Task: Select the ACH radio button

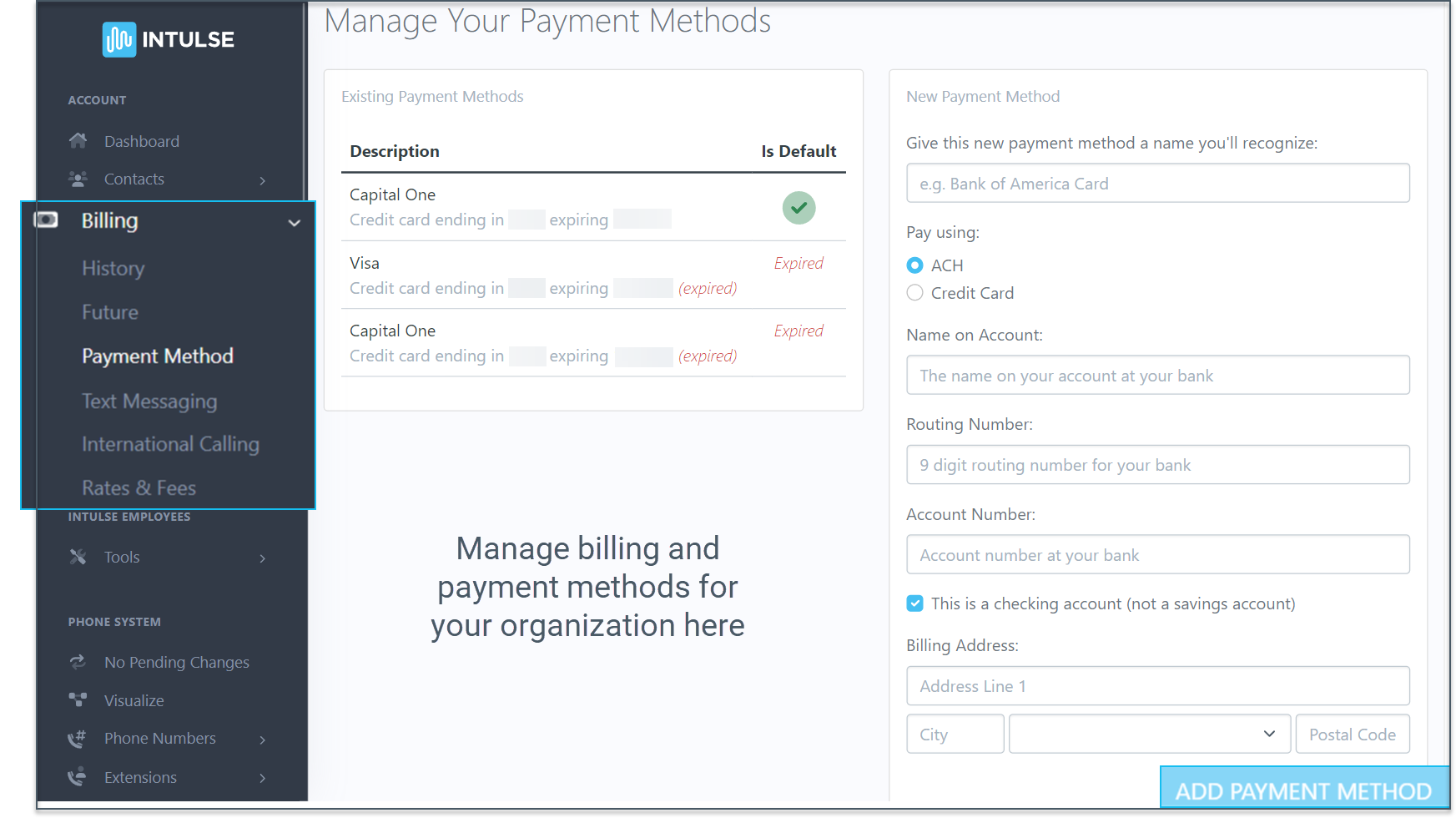Action: coord(914,265)
